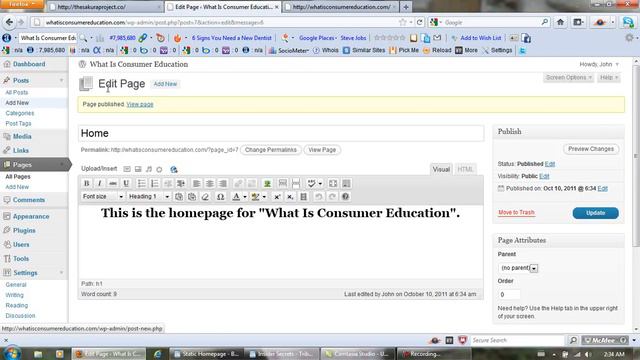Collapse the Posts sidebar menu arrow
Screen dimensions: 640x360
(x=62, y=80)
